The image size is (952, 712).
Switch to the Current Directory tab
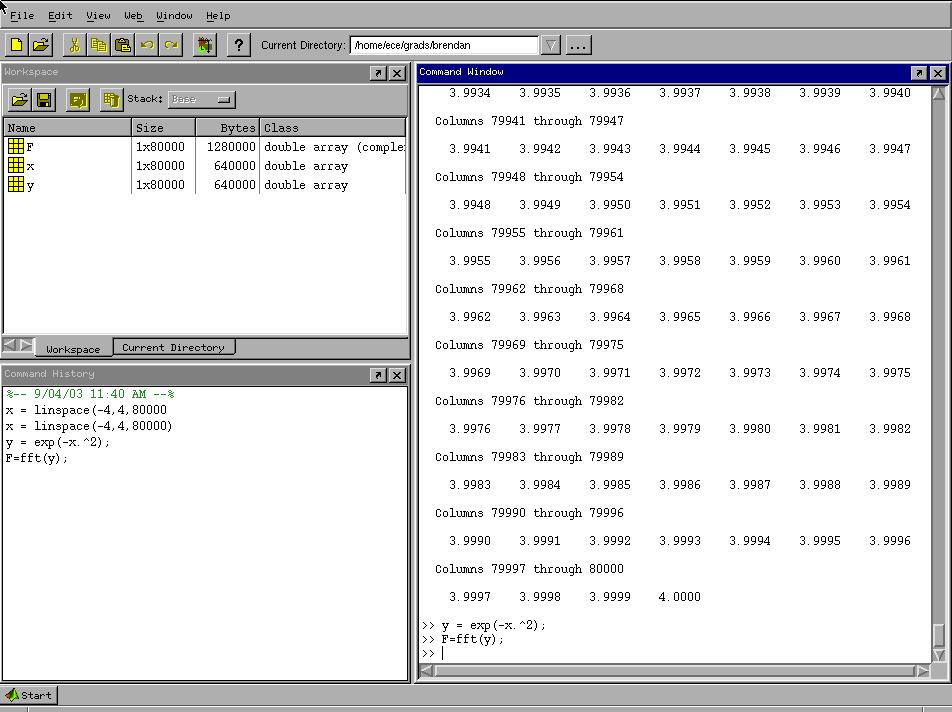coord(174,347)
